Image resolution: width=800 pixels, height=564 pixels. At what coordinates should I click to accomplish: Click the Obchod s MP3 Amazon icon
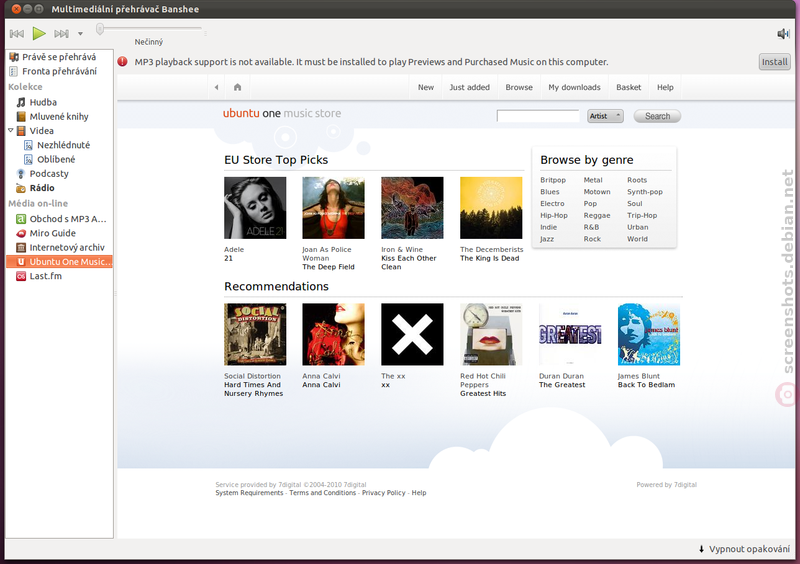(x=21, y=219)
